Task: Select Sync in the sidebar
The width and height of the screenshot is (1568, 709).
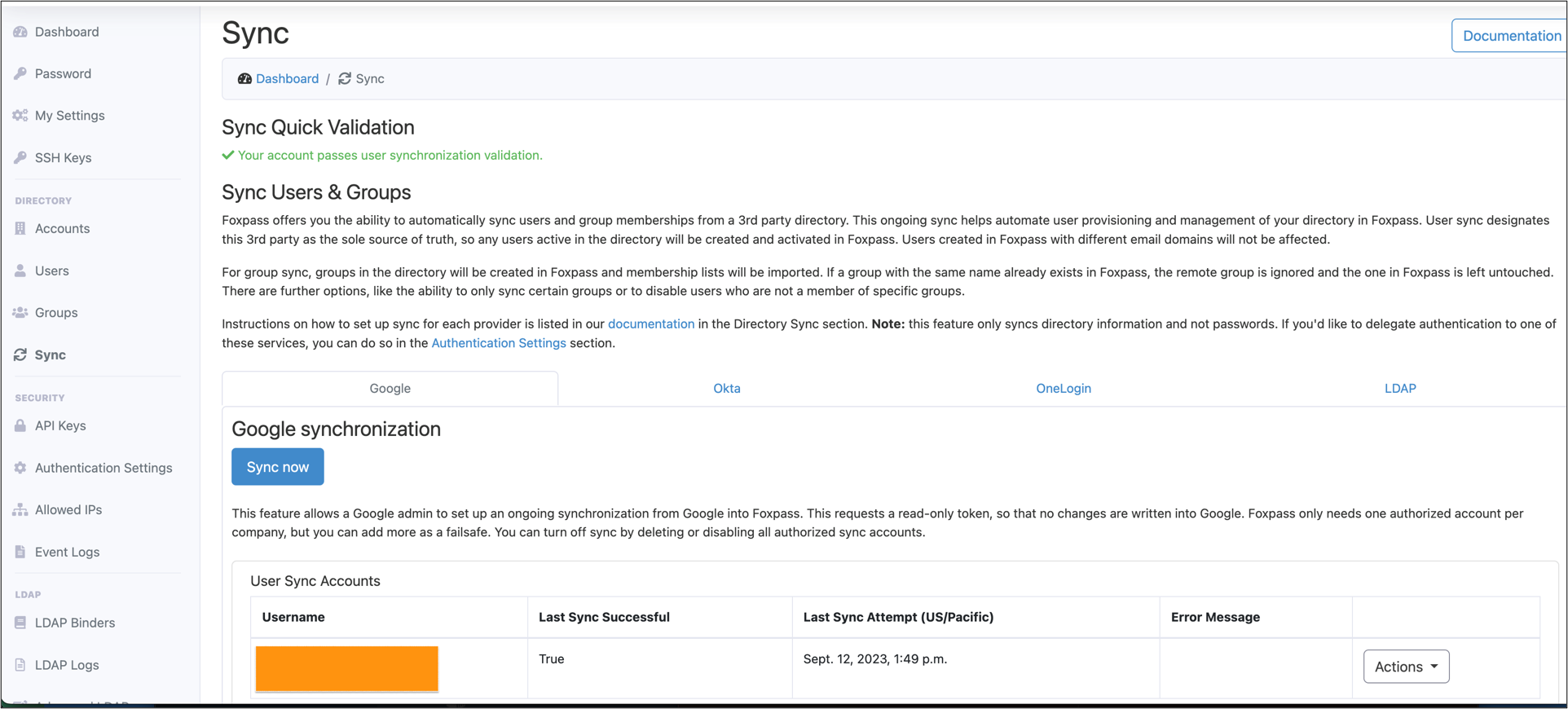Action: (51, 354)
